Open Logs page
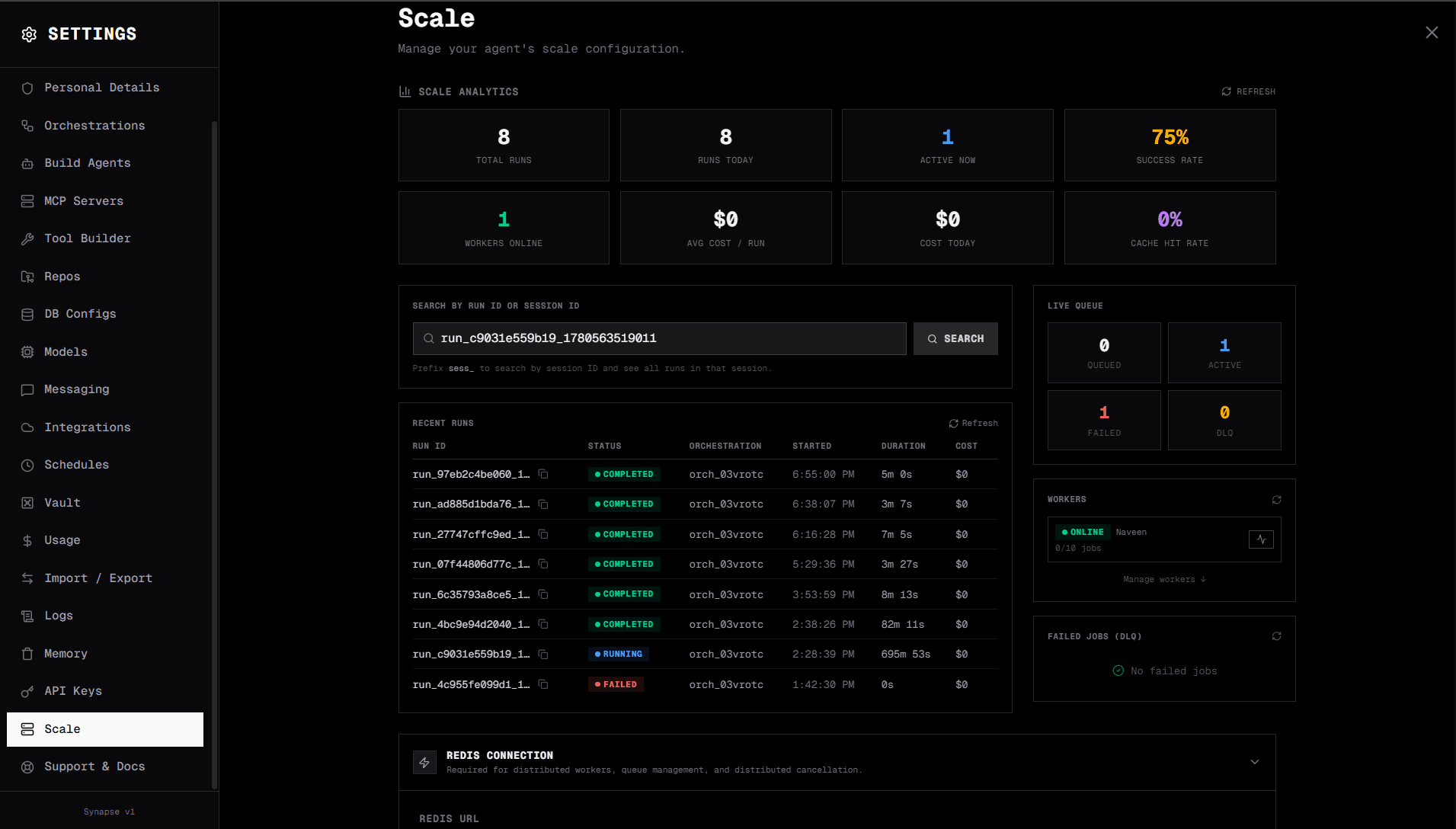This screenshot has height=829, width=1456. [x=105, y=616]
